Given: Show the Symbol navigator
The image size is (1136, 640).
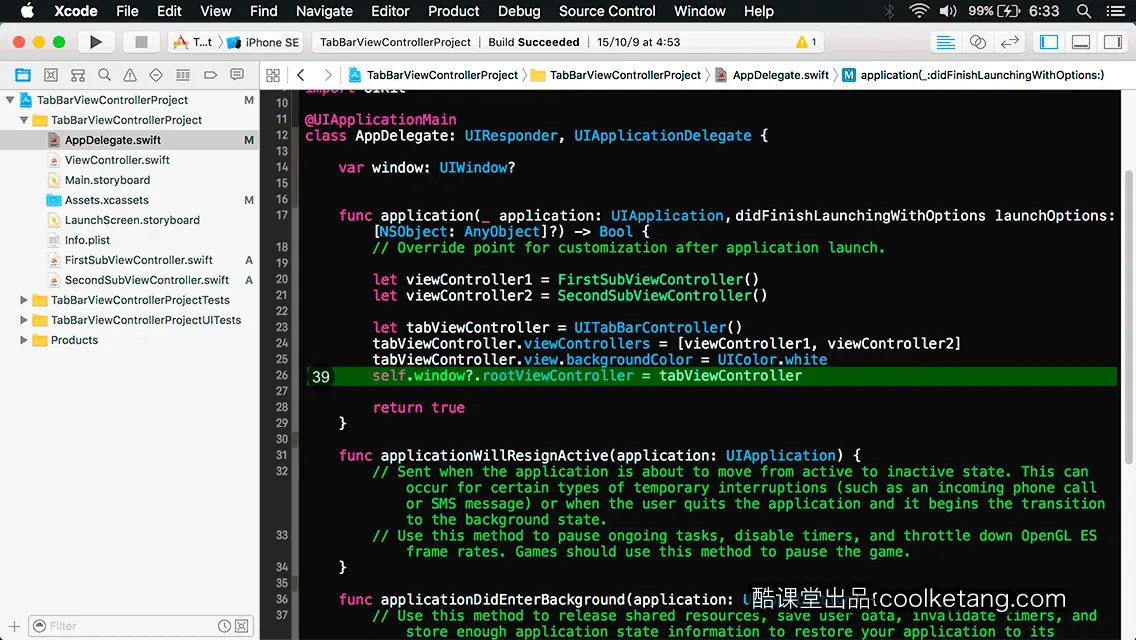Looking at the screenshot, I should pyautogui.click(x=51, y=75).
